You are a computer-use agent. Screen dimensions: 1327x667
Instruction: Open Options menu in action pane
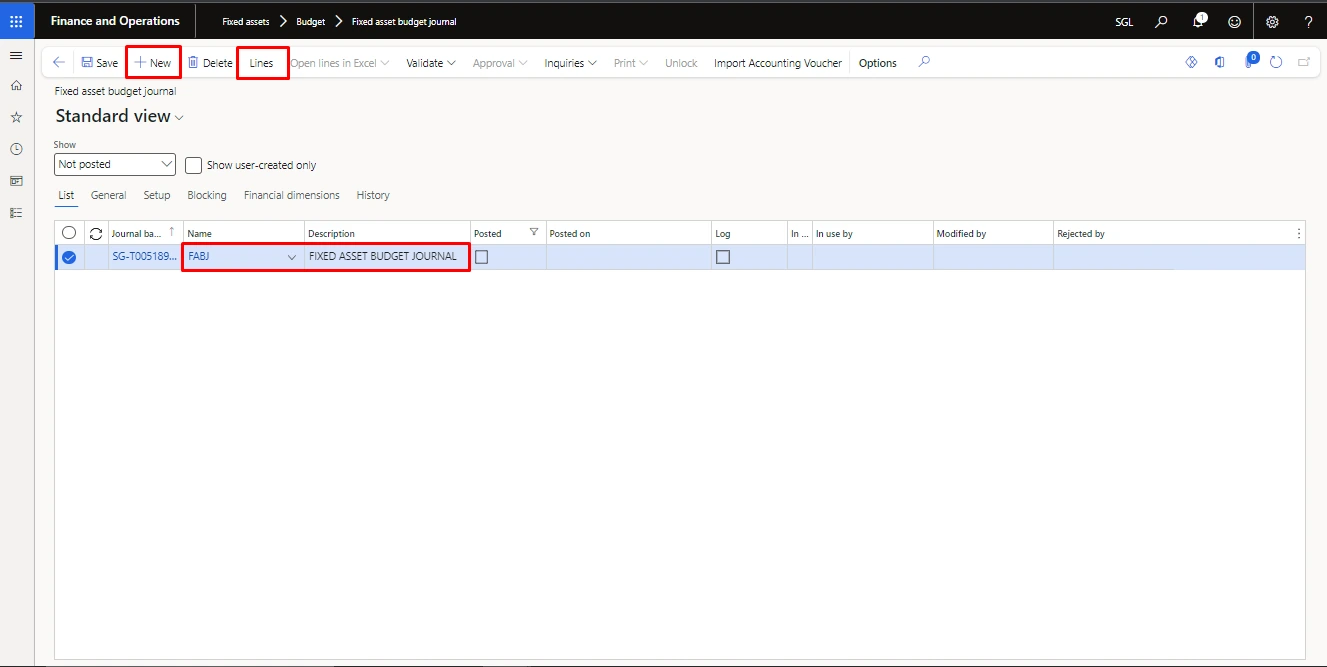878,63
